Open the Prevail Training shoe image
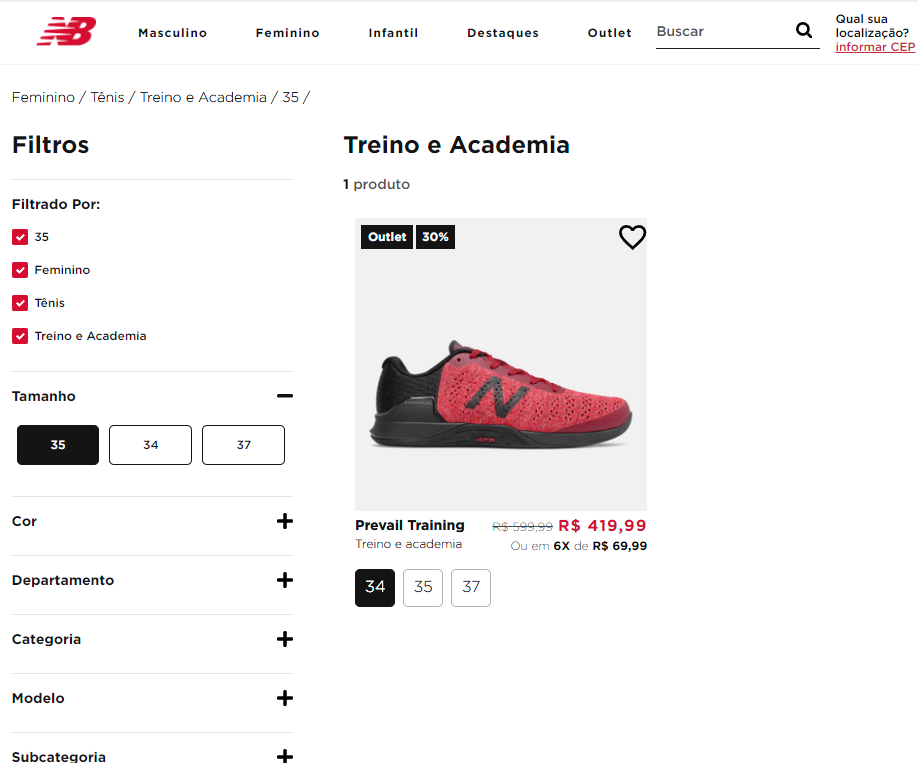 pos(501,390)
